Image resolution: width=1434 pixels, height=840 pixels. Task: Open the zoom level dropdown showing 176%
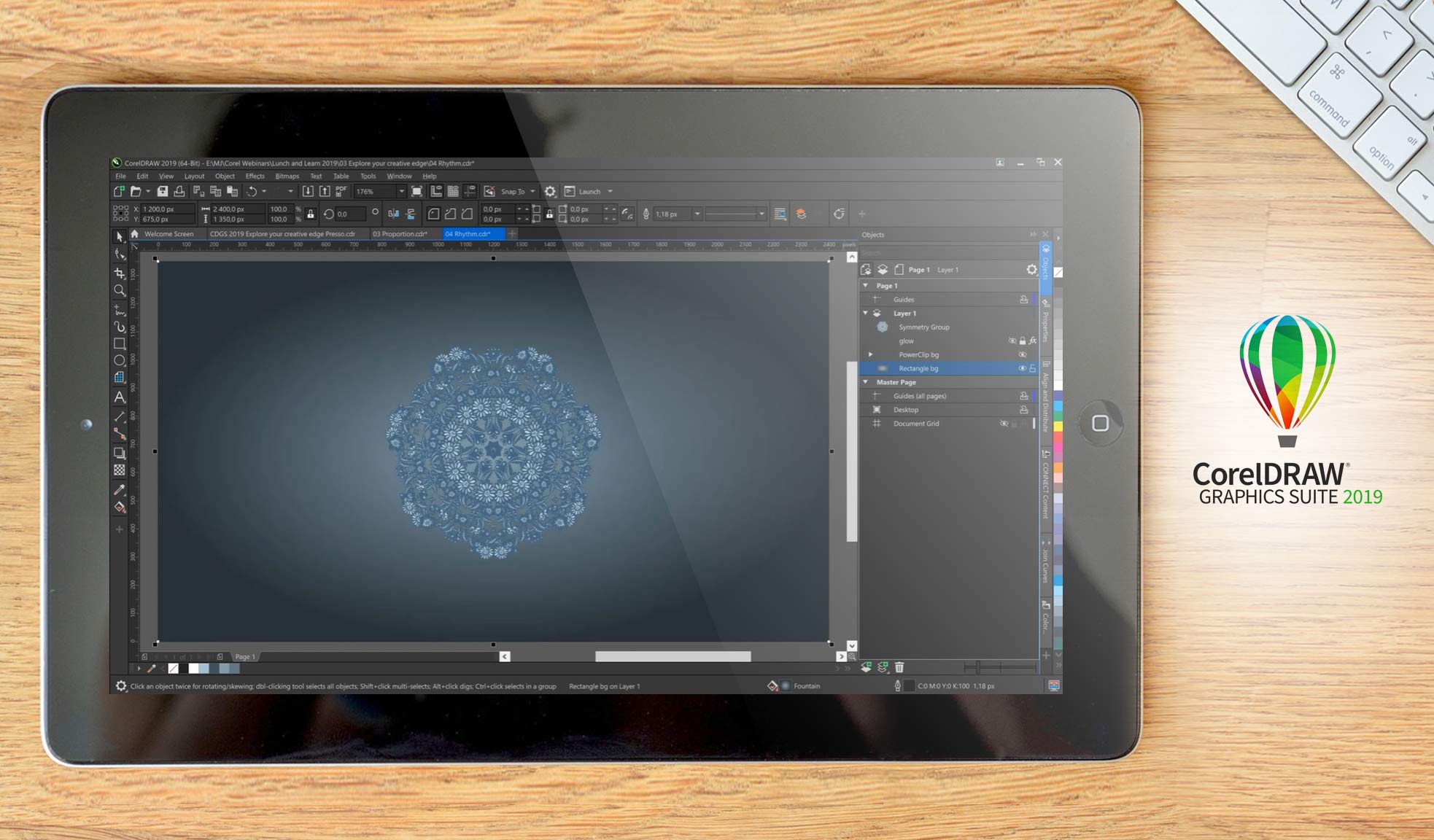coord(400,192)
